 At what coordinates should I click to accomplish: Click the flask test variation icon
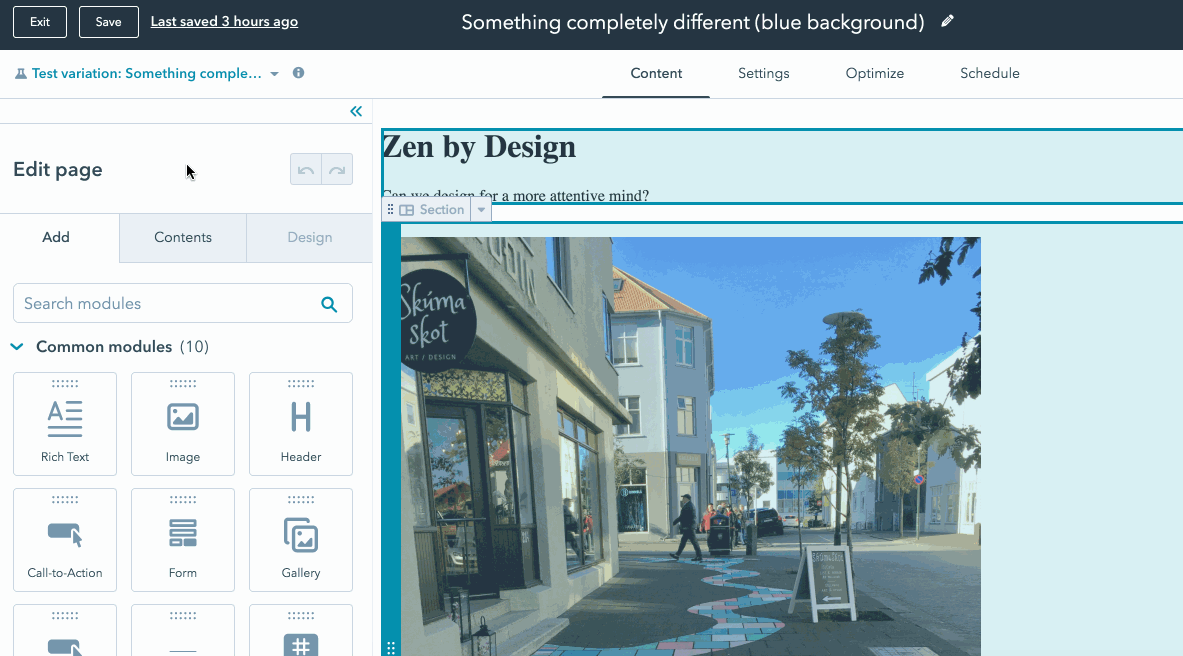point(21,73)
